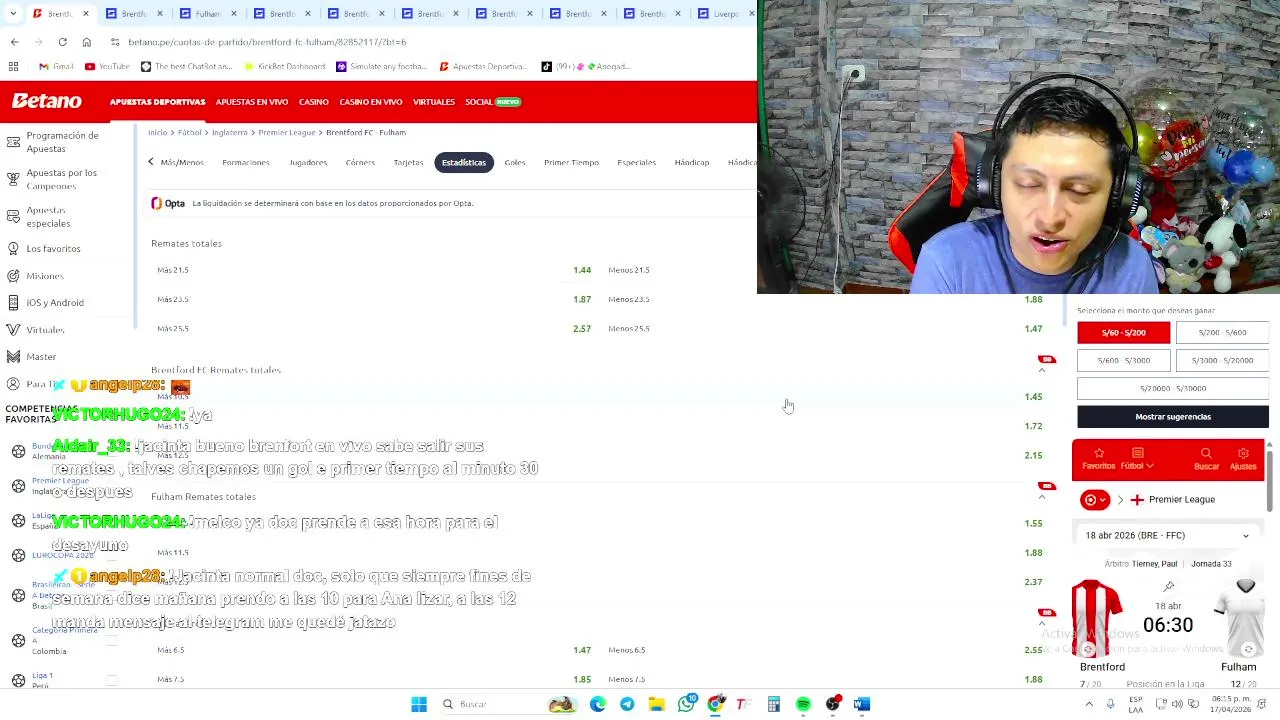Select the S/3000 - S/20000 amount
The width and height of the screenshot is (1280, 720).
pos(1222,360)
